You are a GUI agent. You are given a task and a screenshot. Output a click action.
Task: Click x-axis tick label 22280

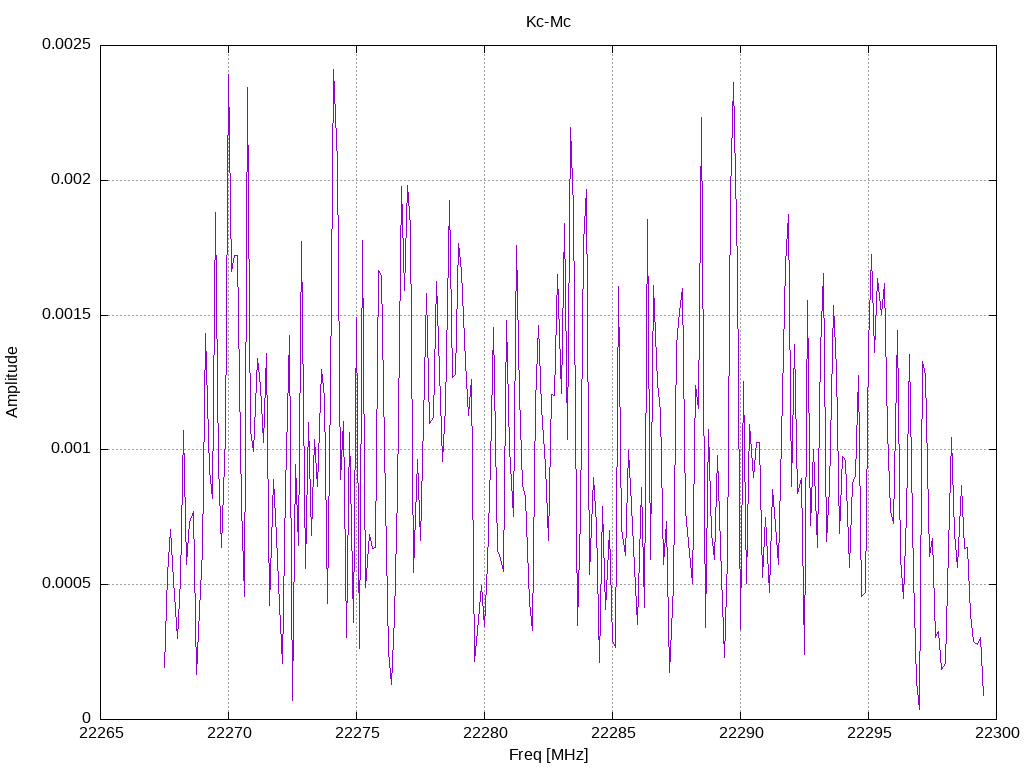click(x=485, y=733)
